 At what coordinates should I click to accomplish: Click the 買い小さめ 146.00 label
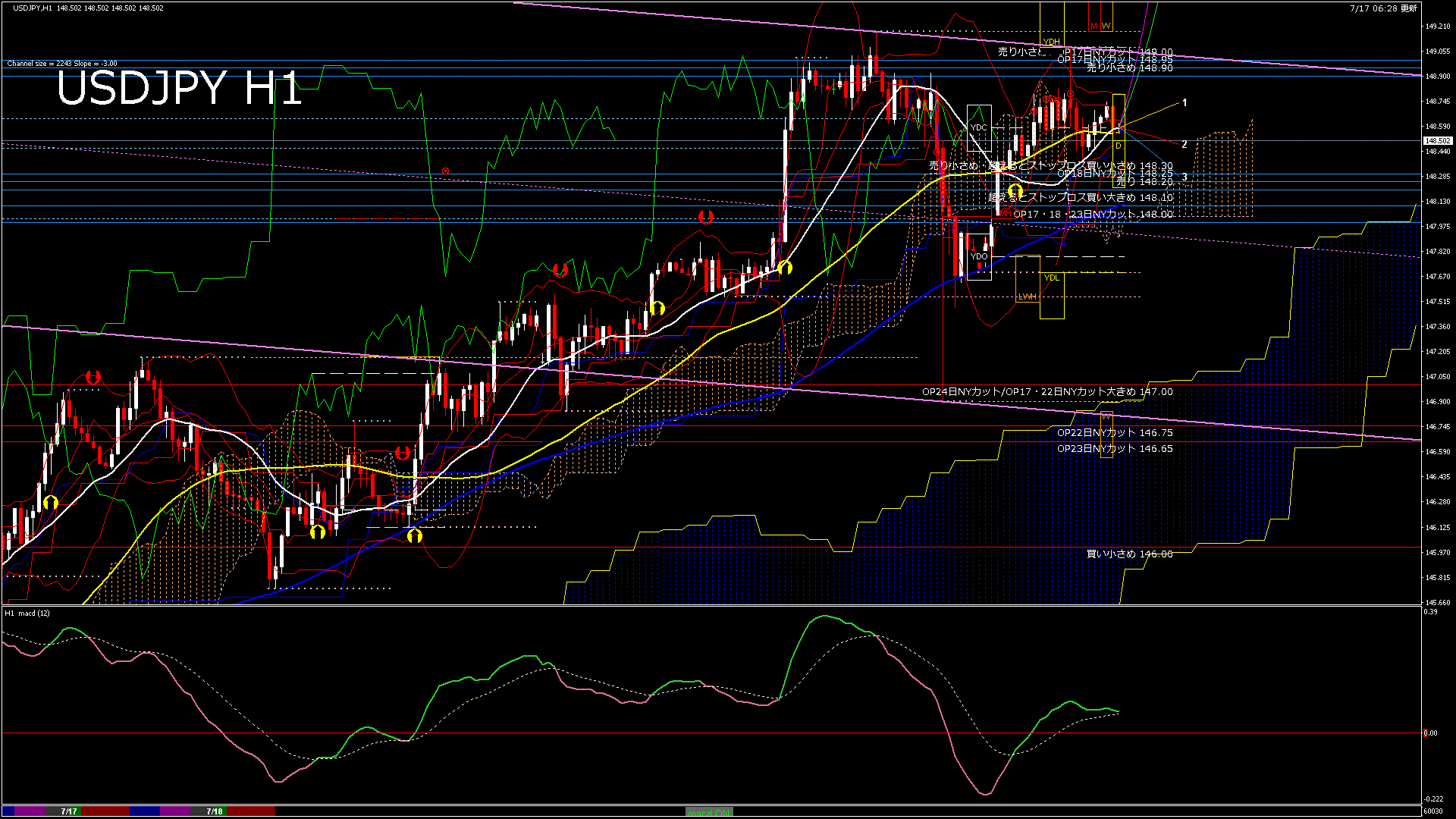[1130, 554]
